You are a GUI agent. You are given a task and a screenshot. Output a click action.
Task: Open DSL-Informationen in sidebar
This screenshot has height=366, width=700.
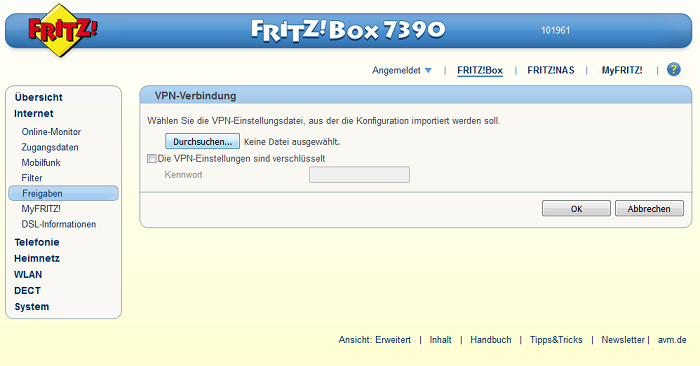(x=59, y=224)
